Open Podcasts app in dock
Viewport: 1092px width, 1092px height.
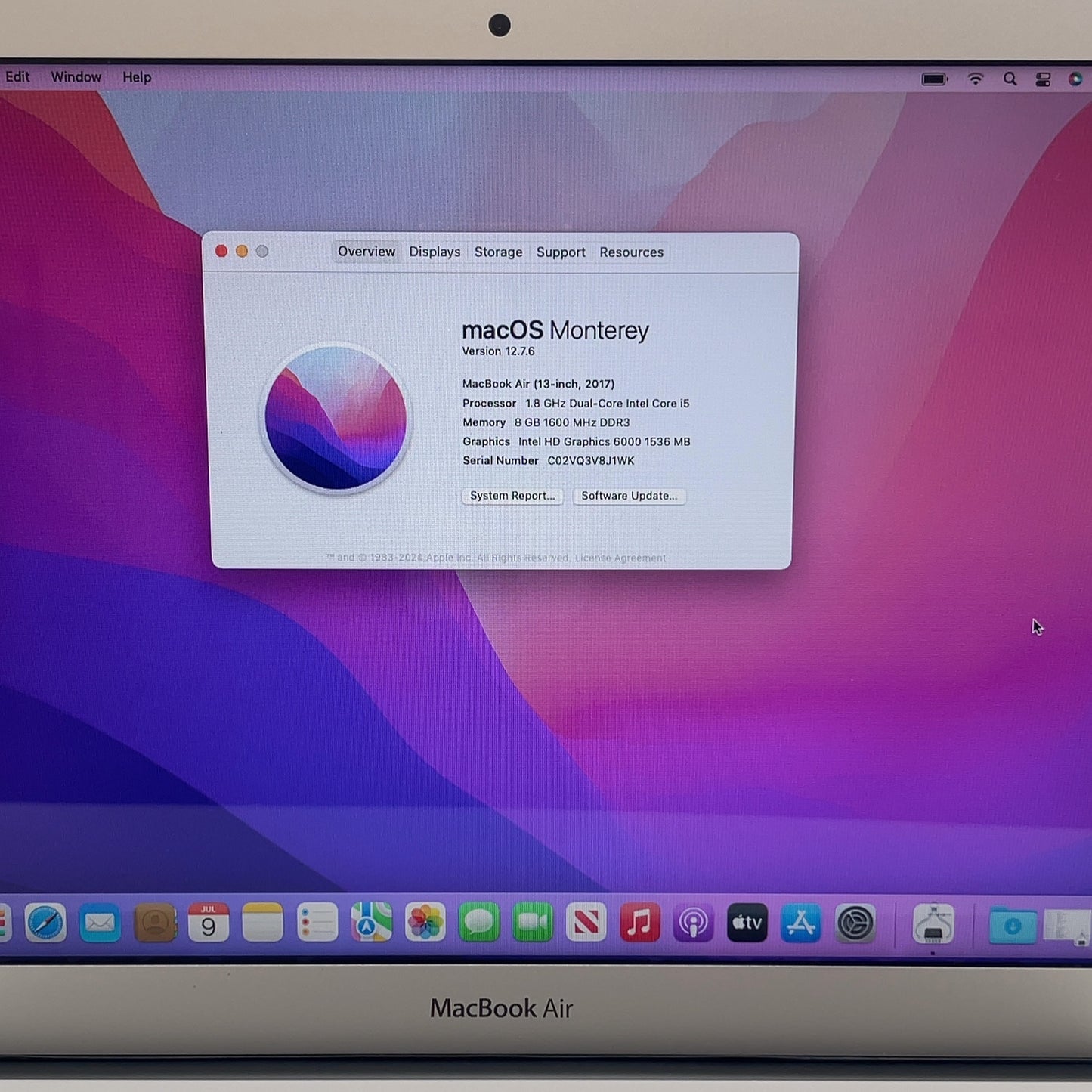point(694,922)
